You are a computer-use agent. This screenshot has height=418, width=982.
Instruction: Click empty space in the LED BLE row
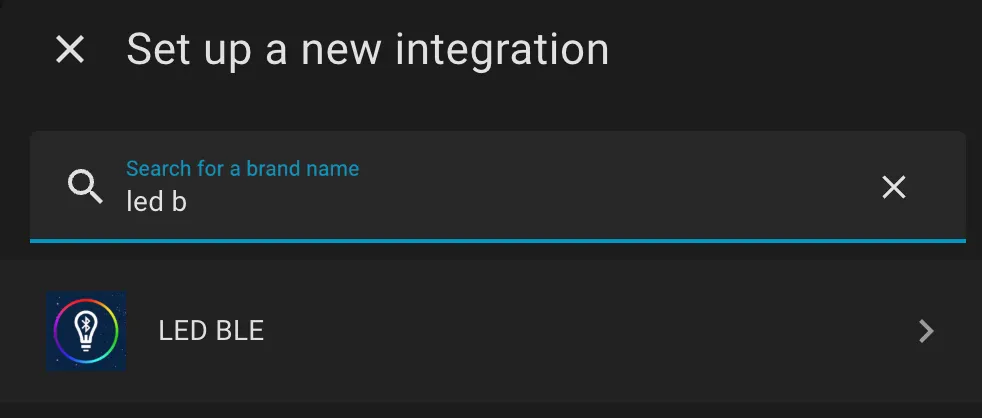pyautogui.click(x=600, y=331)
